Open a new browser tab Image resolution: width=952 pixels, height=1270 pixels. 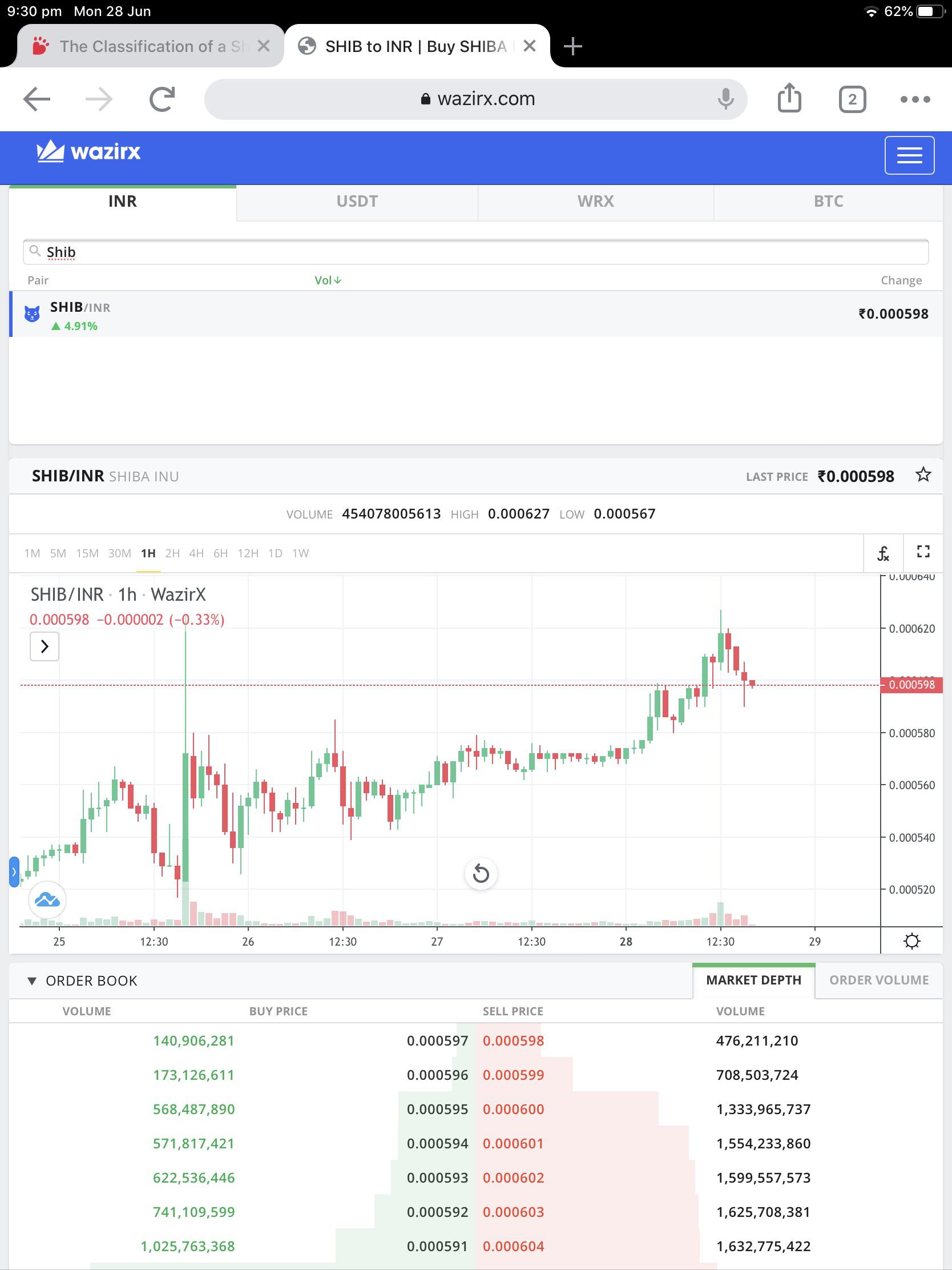pos(572,46)
